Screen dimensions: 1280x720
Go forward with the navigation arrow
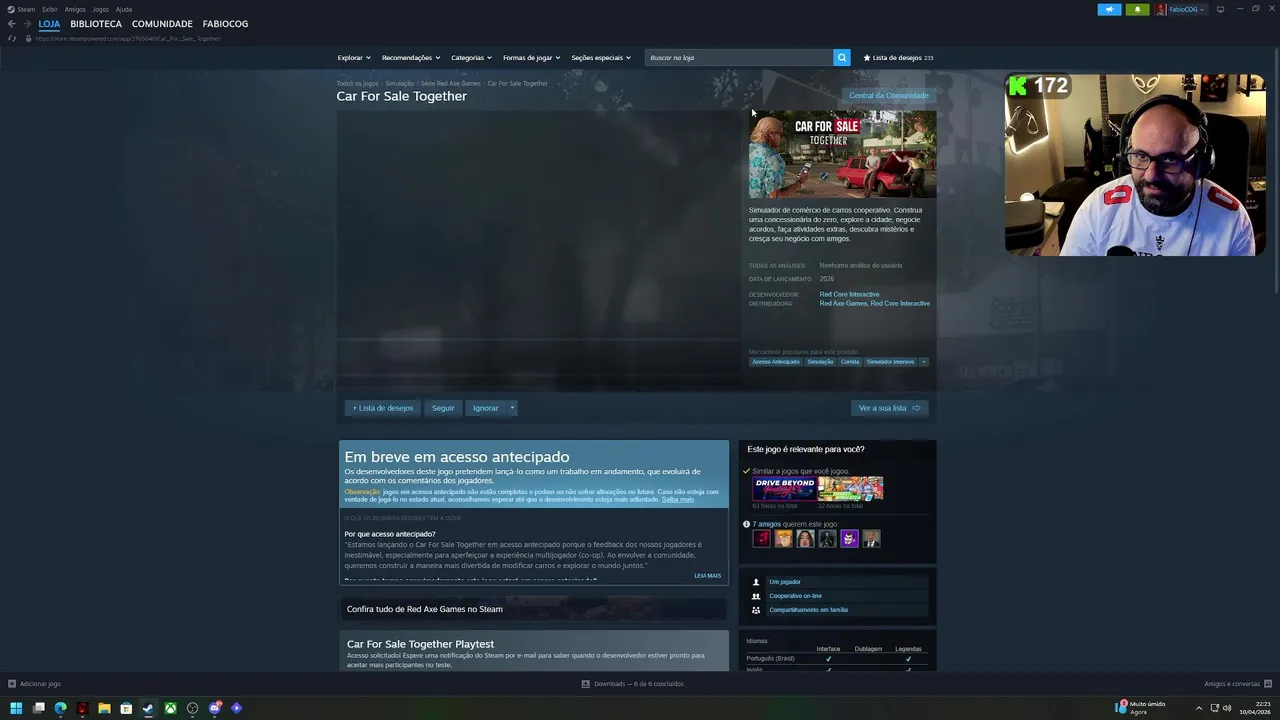click(x=27, y=24)
